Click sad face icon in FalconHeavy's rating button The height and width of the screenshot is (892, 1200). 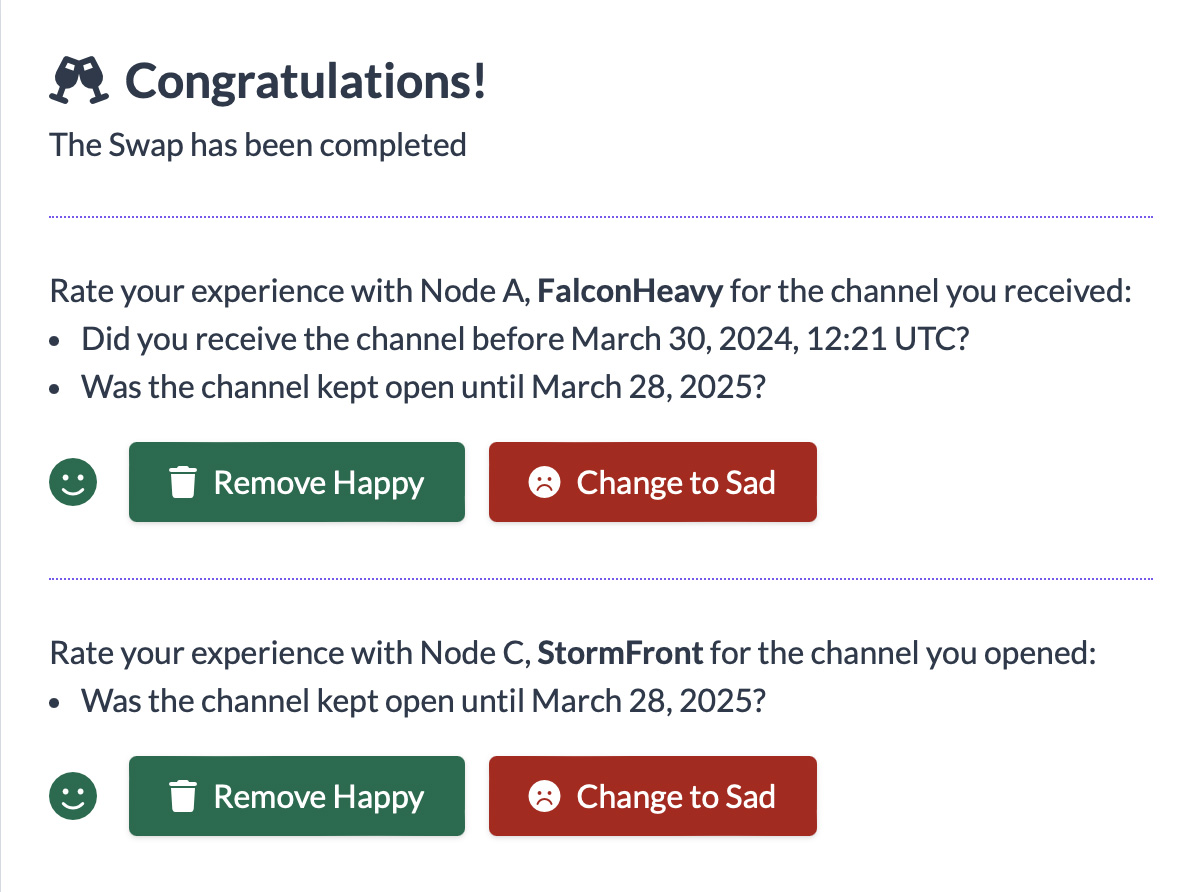[x=542, y=483]
